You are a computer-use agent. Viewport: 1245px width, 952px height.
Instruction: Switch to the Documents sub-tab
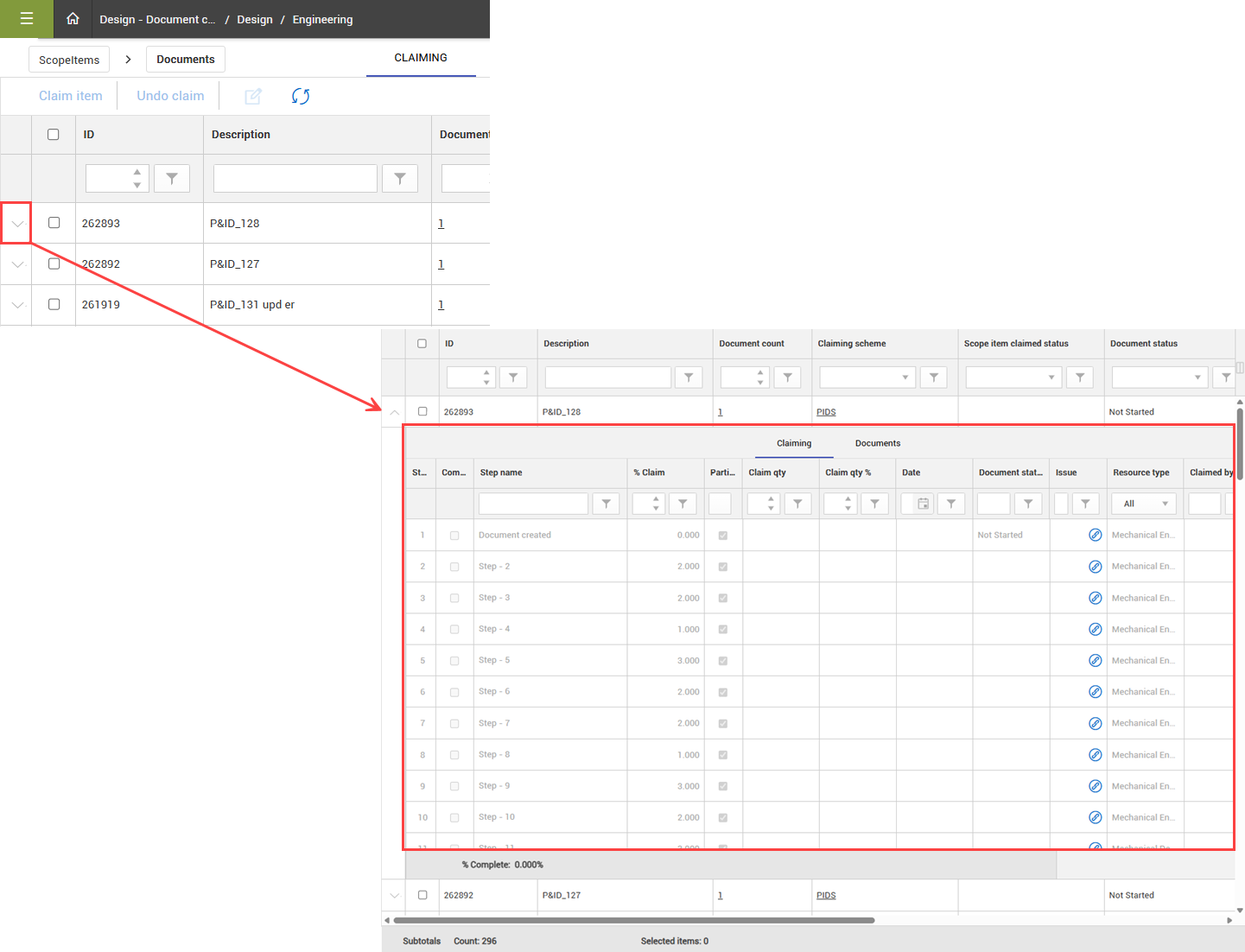tap(877, 443)
